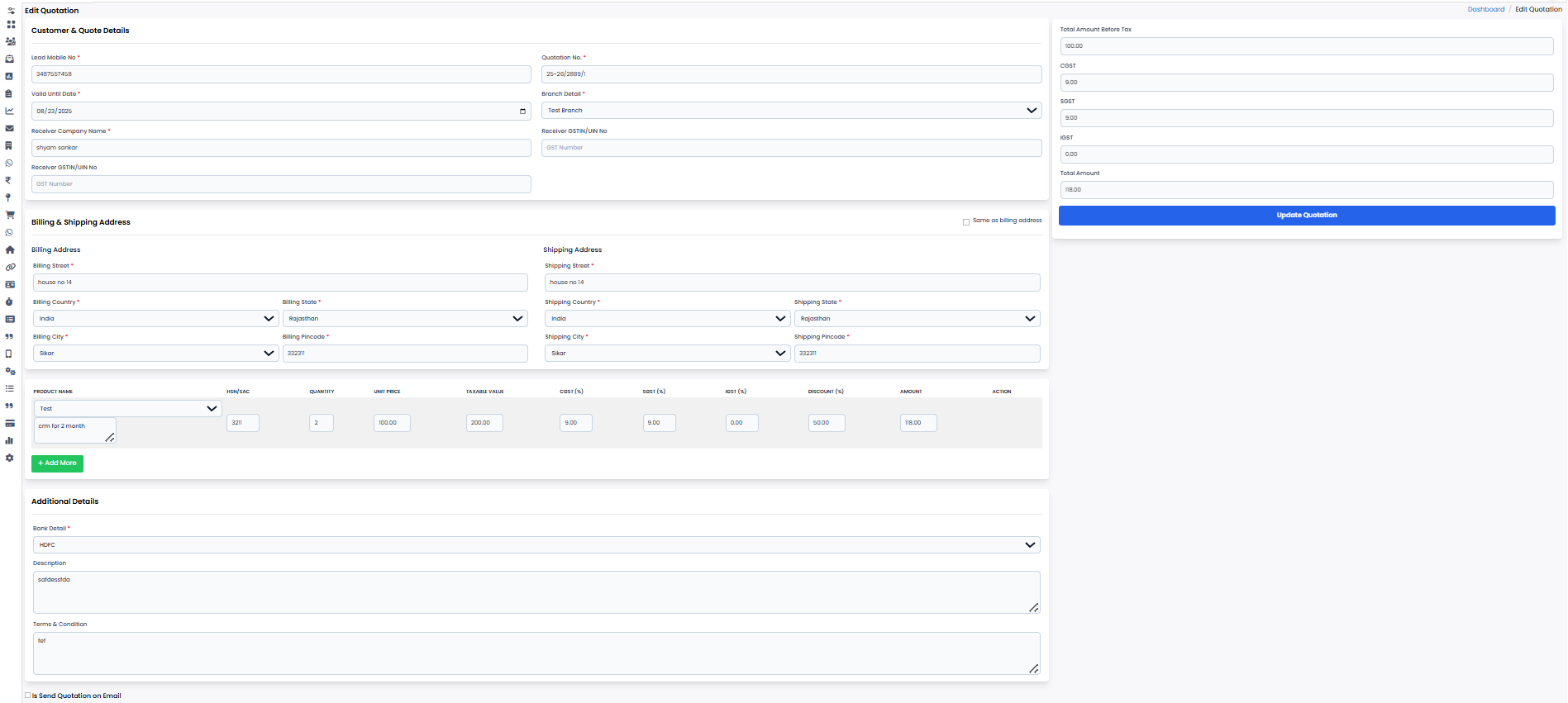The width and height of the screenshot is (1568, 703).
Task: Open the single gear settings sidebar icon
Action: (x=10, y=458)
